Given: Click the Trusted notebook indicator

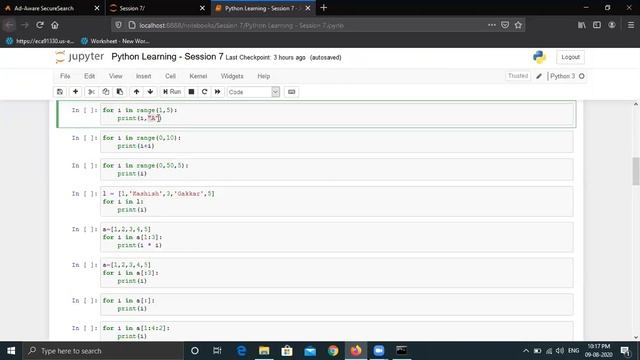Looking at the screenshot, I should click(x=518, y=76).
